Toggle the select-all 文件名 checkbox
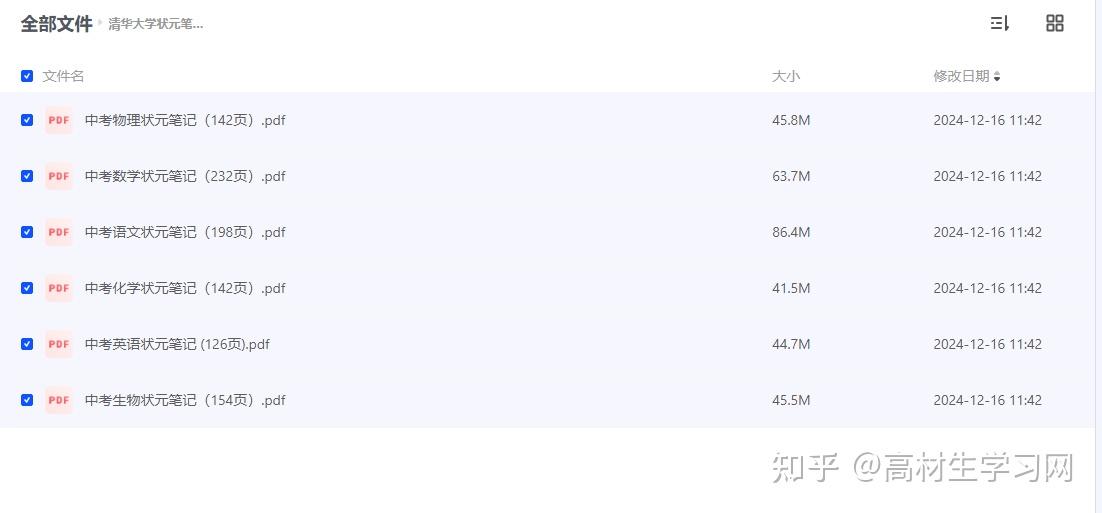 (x=27, y=76)
